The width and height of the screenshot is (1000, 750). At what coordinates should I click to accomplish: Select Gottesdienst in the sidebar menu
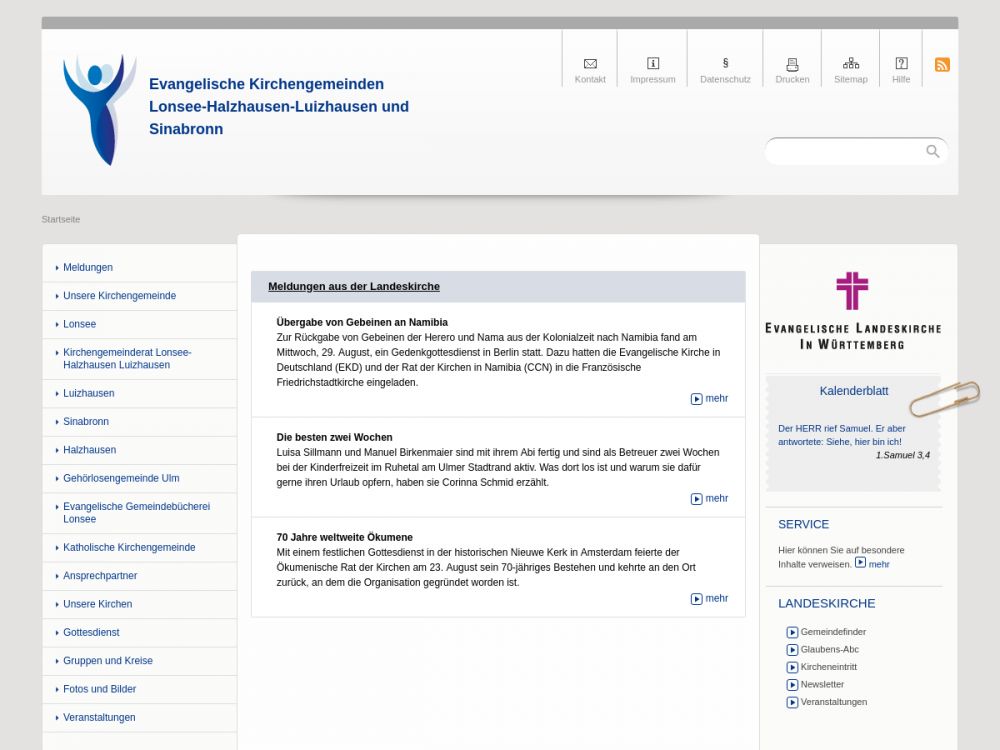(91, 633)
